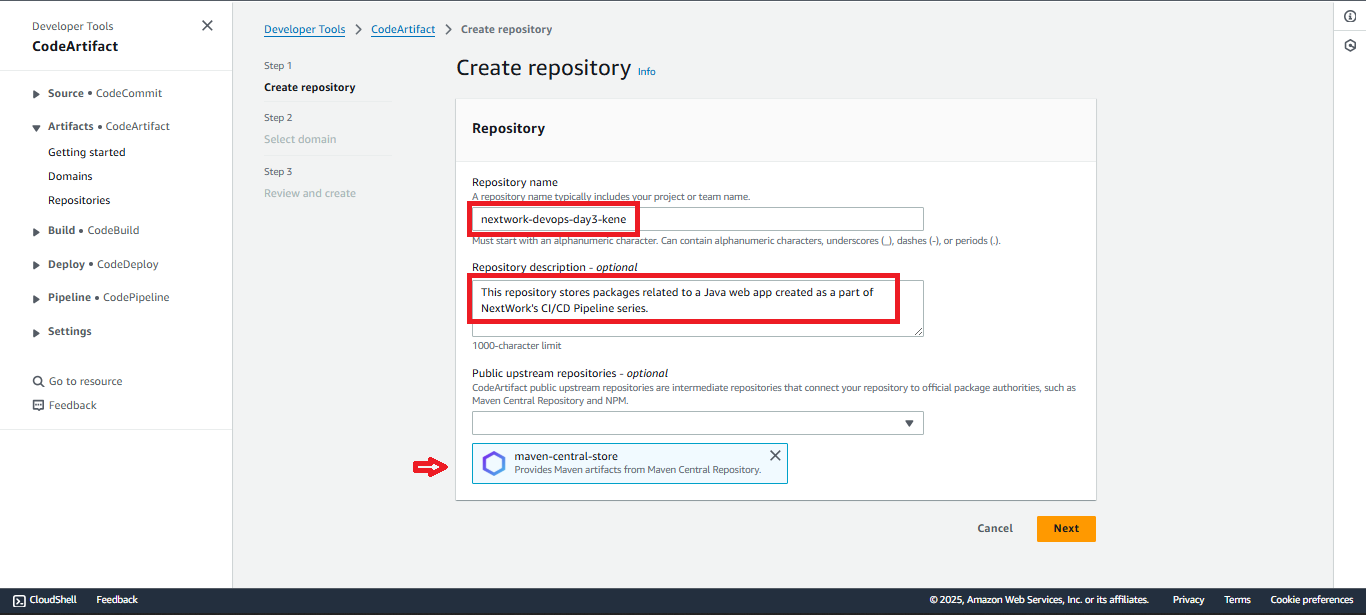The image size is (1366, 615).
Task: Open the Info link beside Create repository
Action: coord(647,71)
